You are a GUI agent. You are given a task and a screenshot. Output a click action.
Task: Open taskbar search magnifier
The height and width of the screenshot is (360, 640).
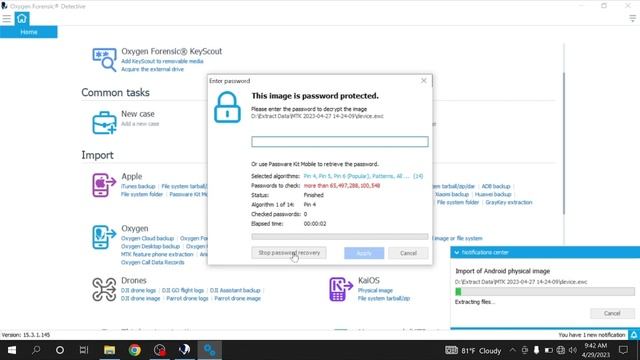click(x=36, y=350)
